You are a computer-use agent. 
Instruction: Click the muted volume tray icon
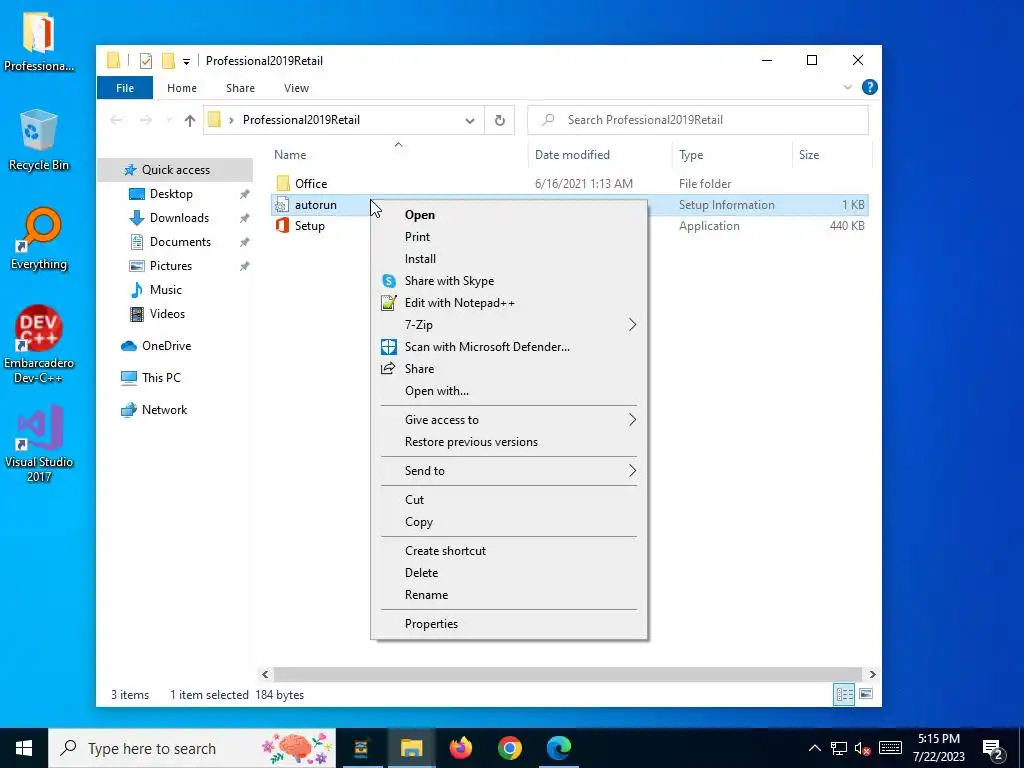(862, 748)
